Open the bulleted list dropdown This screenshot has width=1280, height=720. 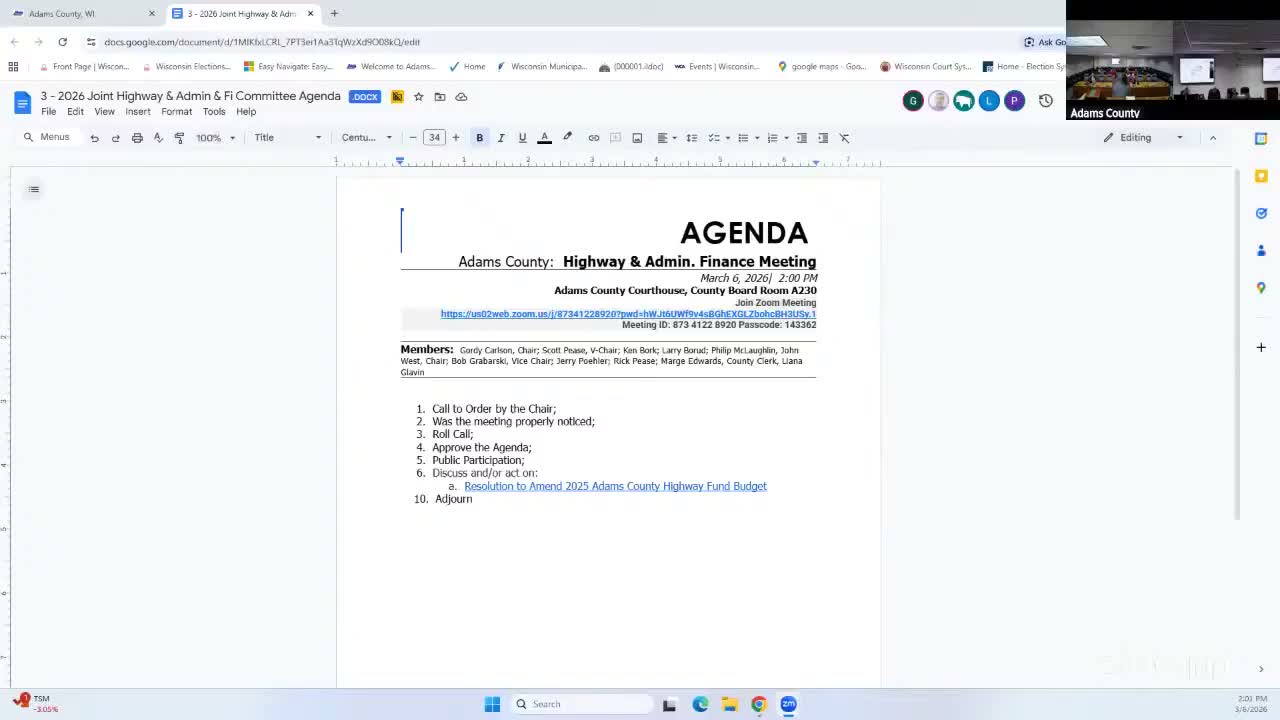(x=748, y=138)
